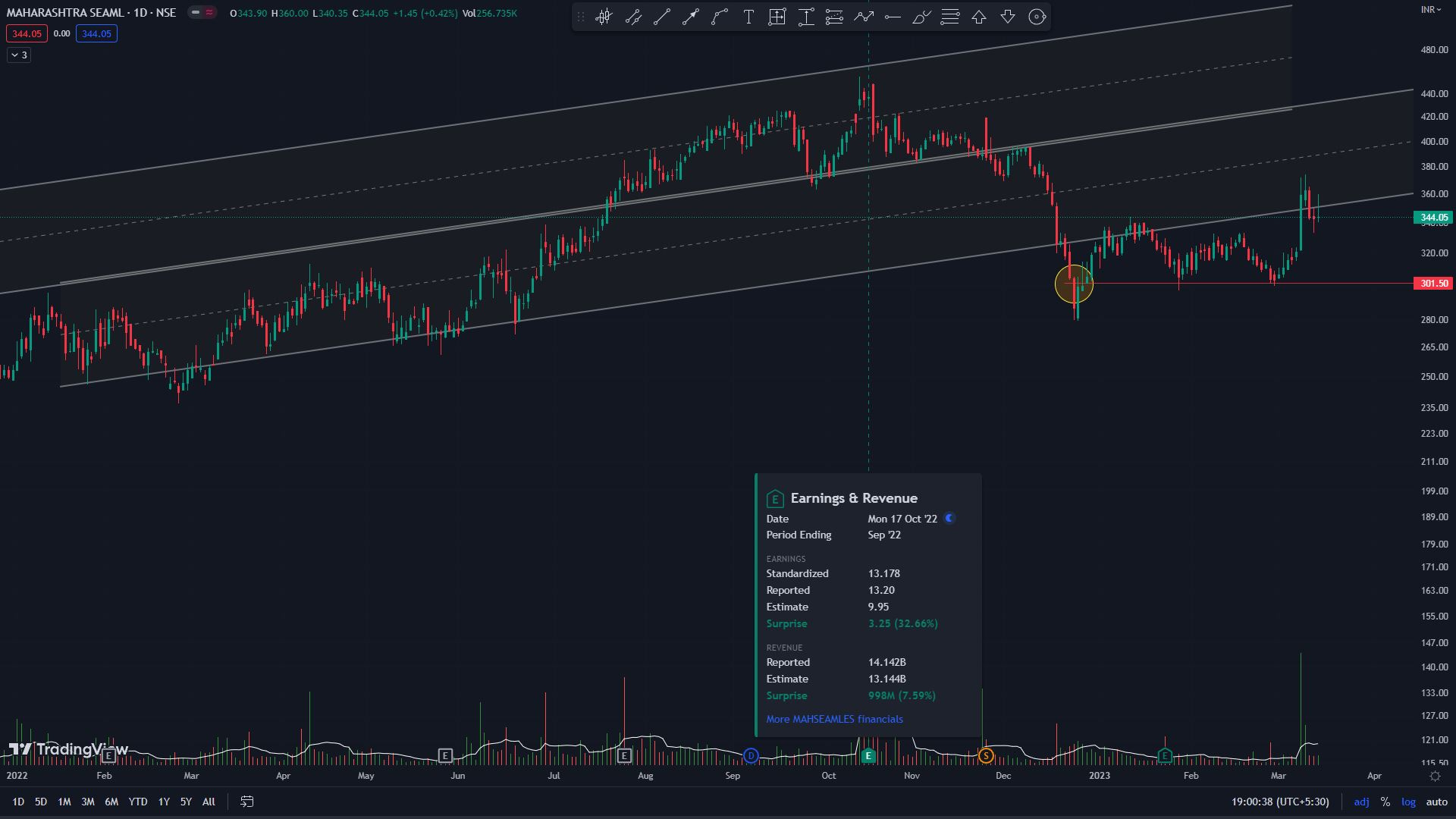This screenshot has height=819, width=1456.
Task: Click the red sell price 344.05 button
Action: (27, 33)
